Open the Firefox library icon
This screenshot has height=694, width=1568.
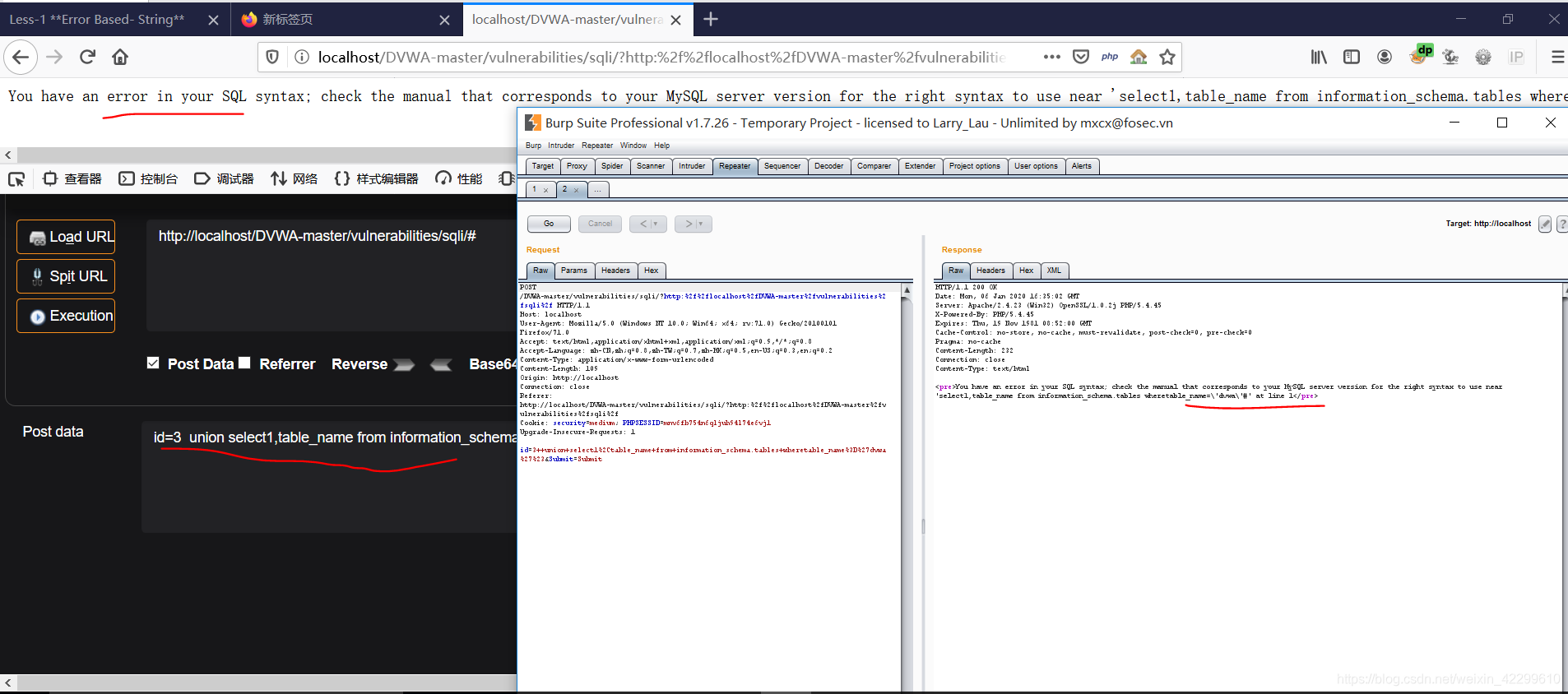tap(1319, 57)
